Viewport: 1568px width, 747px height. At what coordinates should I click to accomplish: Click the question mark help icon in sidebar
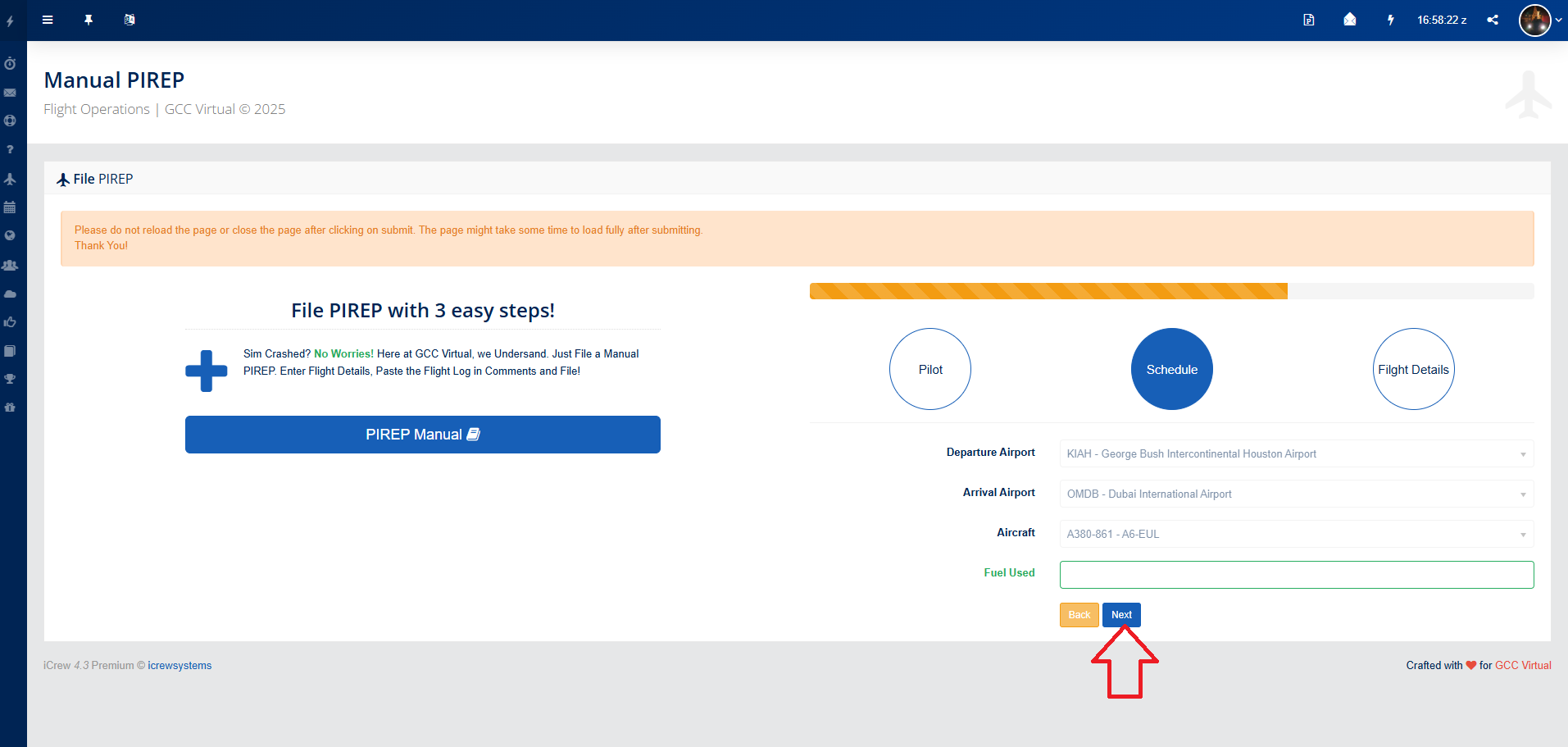click(10, 149)
